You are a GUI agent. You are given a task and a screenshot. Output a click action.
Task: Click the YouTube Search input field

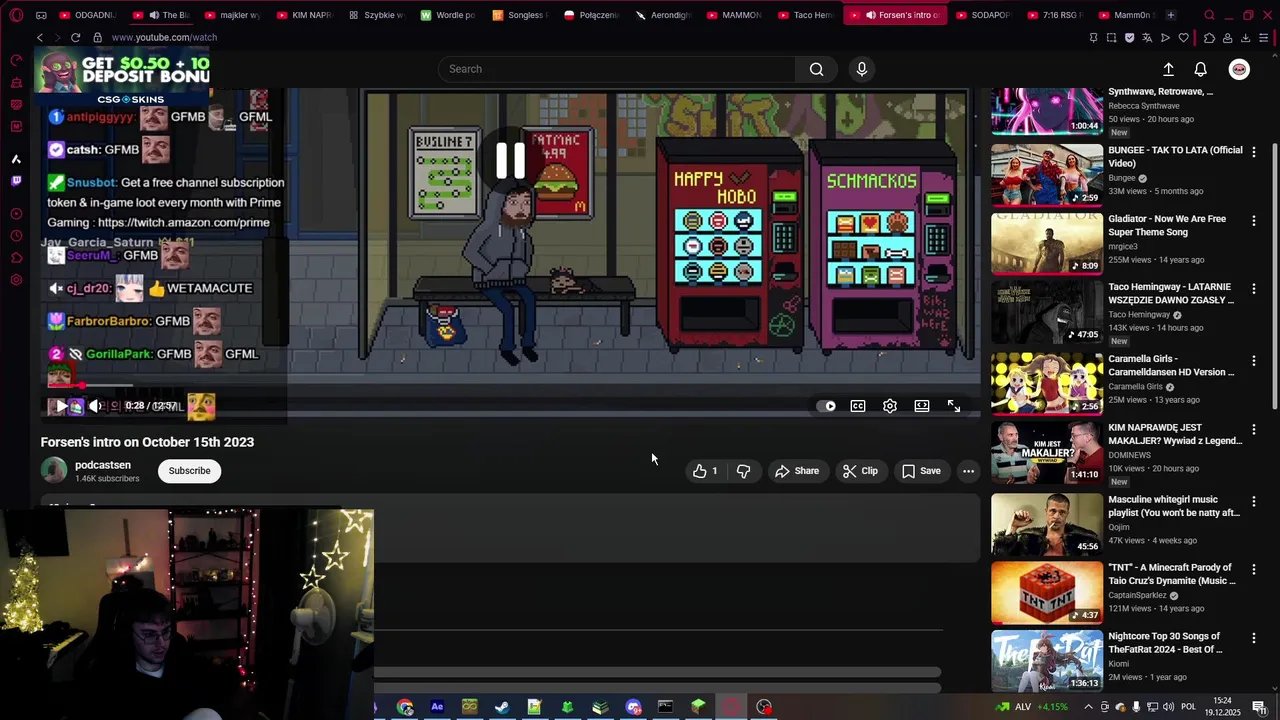tap(617, 69)
